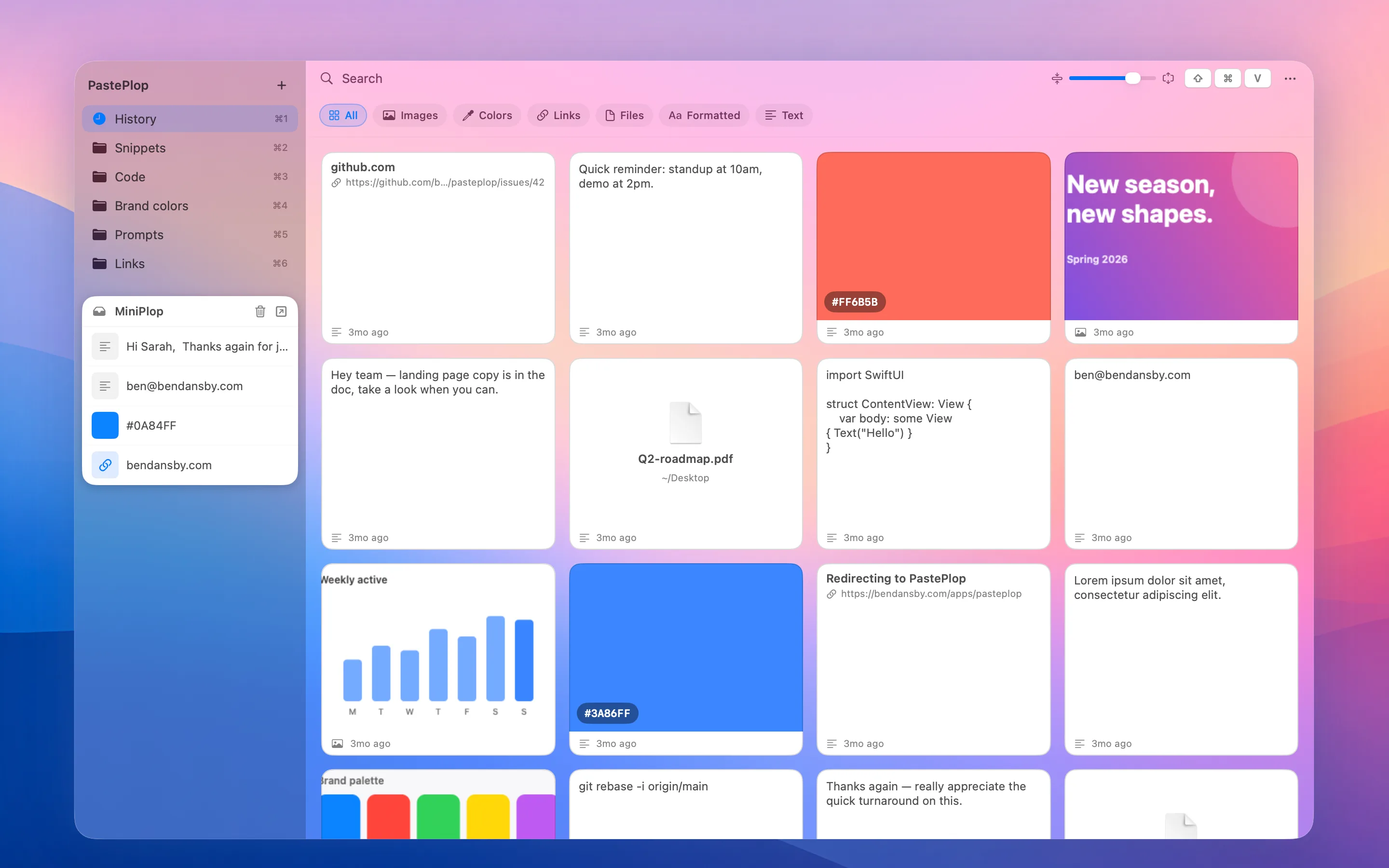Open the three-dots more menu
The height and width of the screenshot is (868, 1389).
(x=1290, y=79)
